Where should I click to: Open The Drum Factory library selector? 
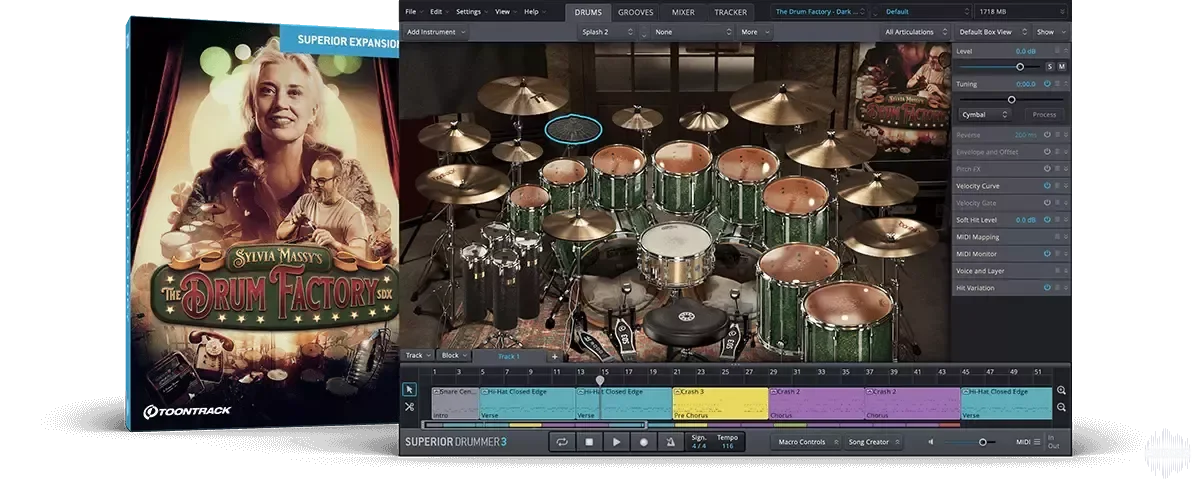click(x=819, y=12)
